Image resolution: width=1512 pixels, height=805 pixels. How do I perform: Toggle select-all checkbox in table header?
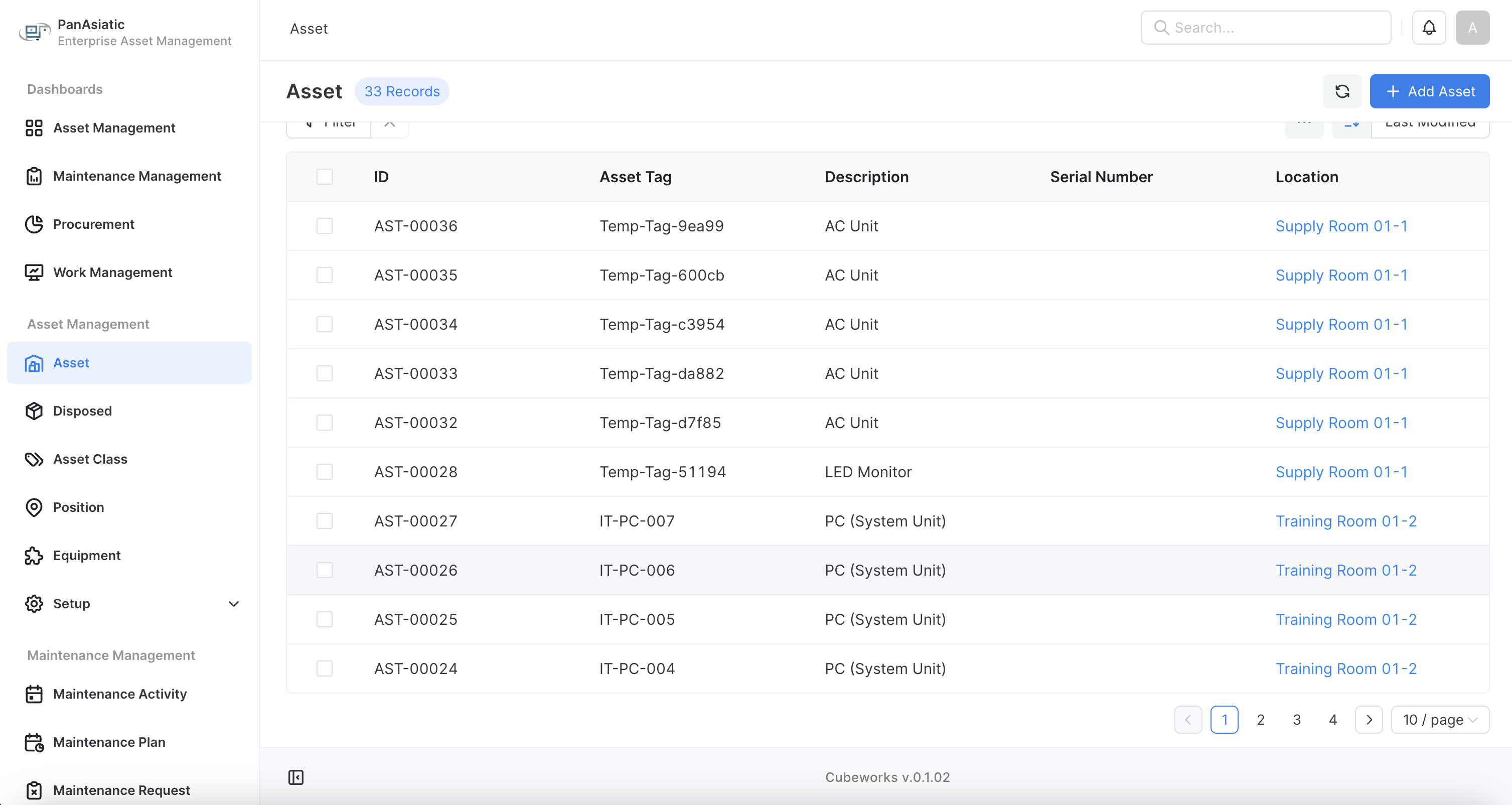click(325, 177)
